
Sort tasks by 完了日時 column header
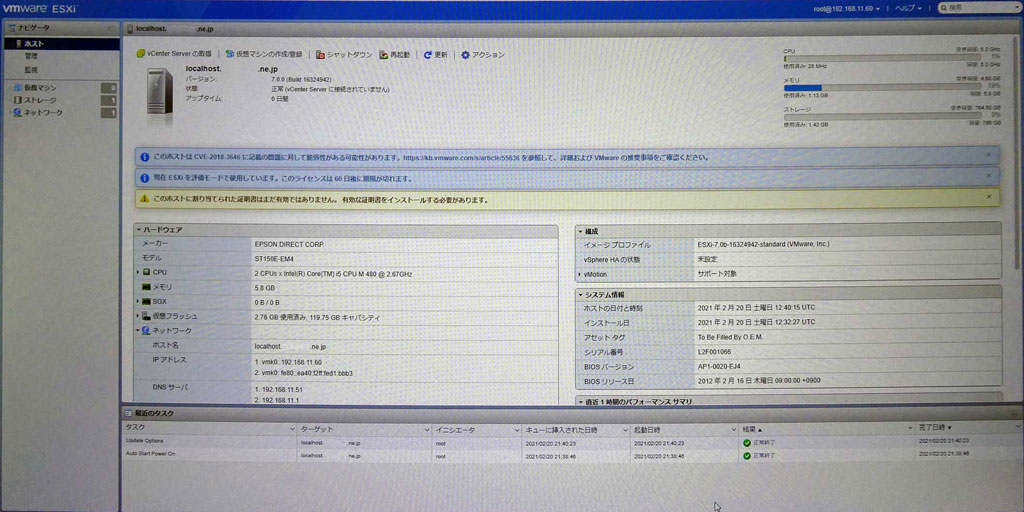[x=968, y=428]
